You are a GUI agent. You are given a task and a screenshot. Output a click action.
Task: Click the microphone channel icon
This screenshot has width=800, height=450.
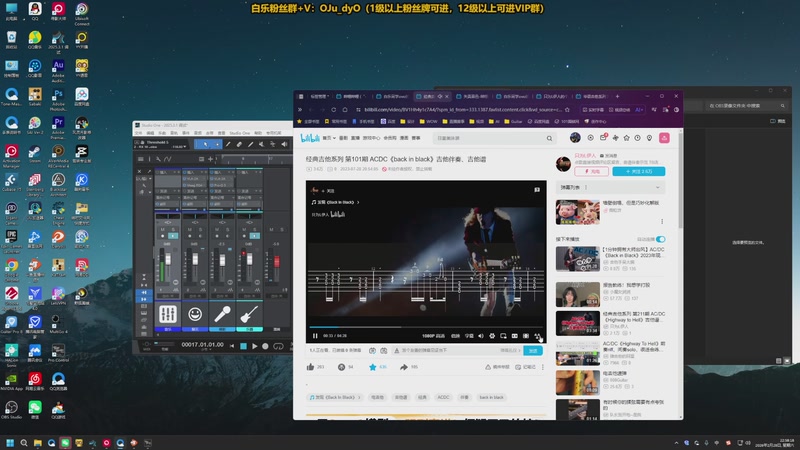point(222,314)
